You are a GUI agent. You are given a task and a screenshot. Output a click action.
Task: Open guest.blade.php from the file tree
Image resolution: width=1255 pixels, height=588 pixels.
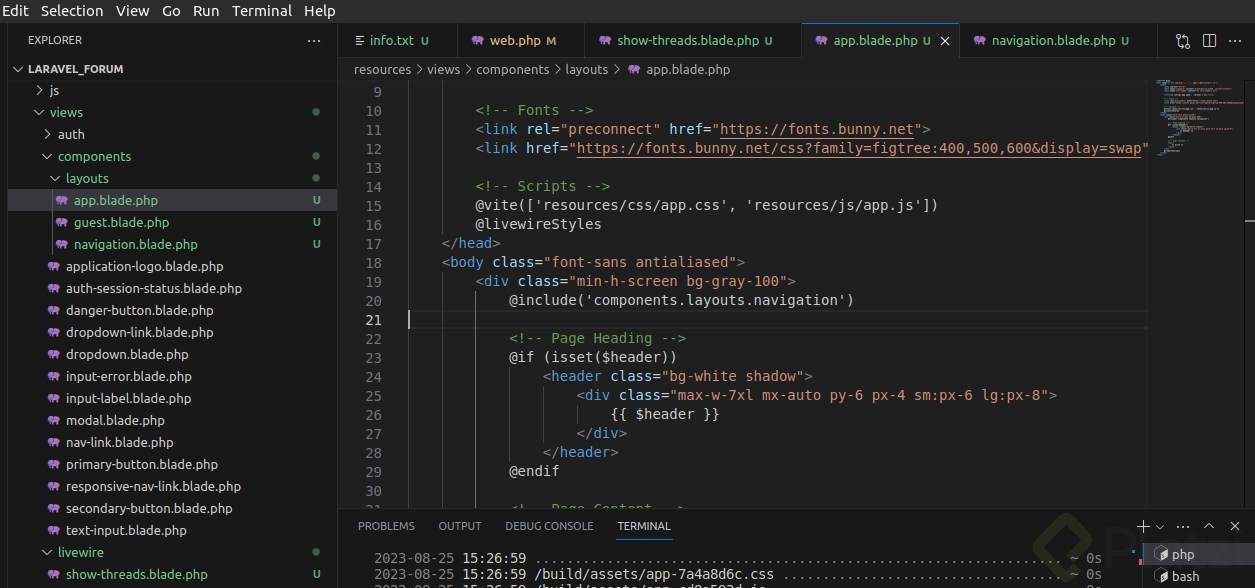tap(121, 223)
